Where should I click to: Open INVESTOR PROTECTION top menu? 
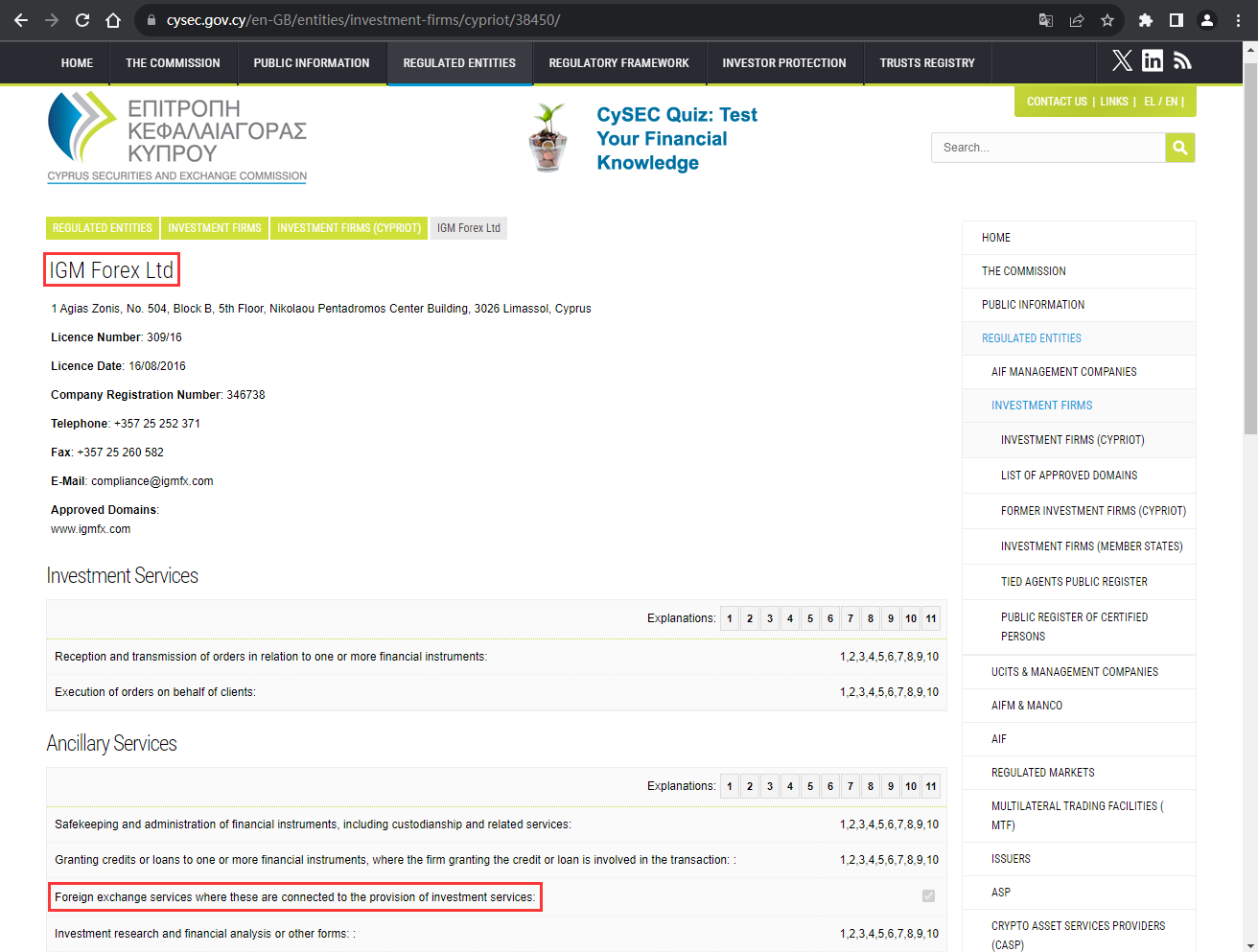click(x=784, y=63)
